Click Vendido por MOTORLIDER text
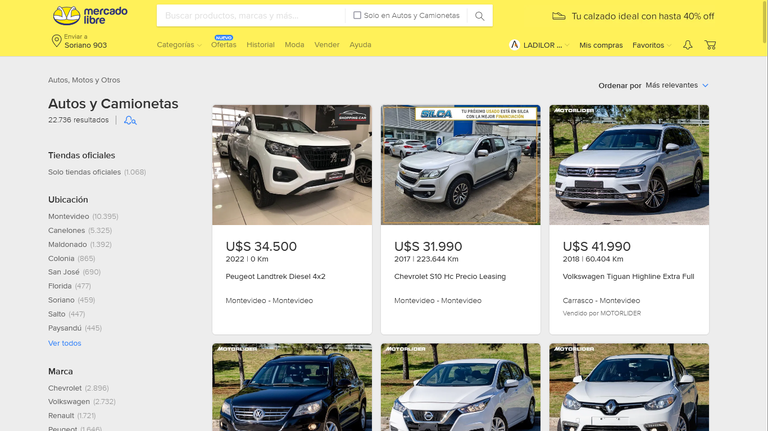Viewport: 768px width, 431px height. [x=601, y=313]
